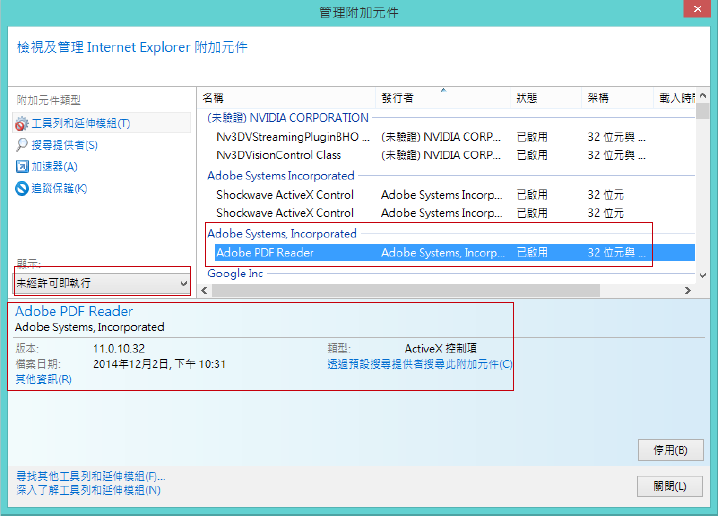The height and width of the screenshot is (518, 719).
Task: Click the left arrow of the horizontal scrollbar
Action: 205,291
